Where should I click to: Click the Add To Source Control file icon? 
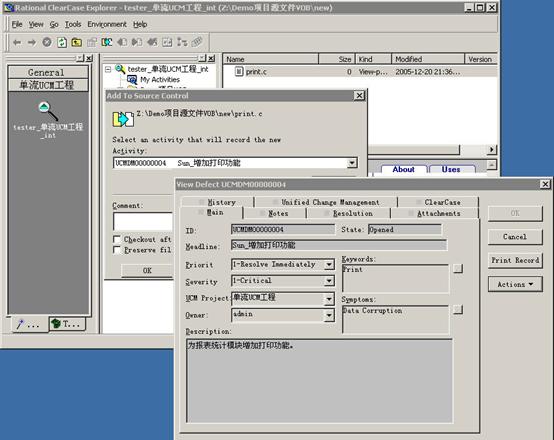[x=123, y=119]
